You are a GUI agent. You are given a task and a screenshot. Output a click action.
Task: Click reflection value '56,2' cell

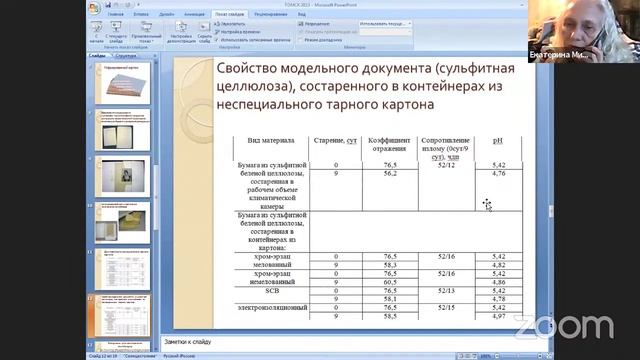[390, 173]
